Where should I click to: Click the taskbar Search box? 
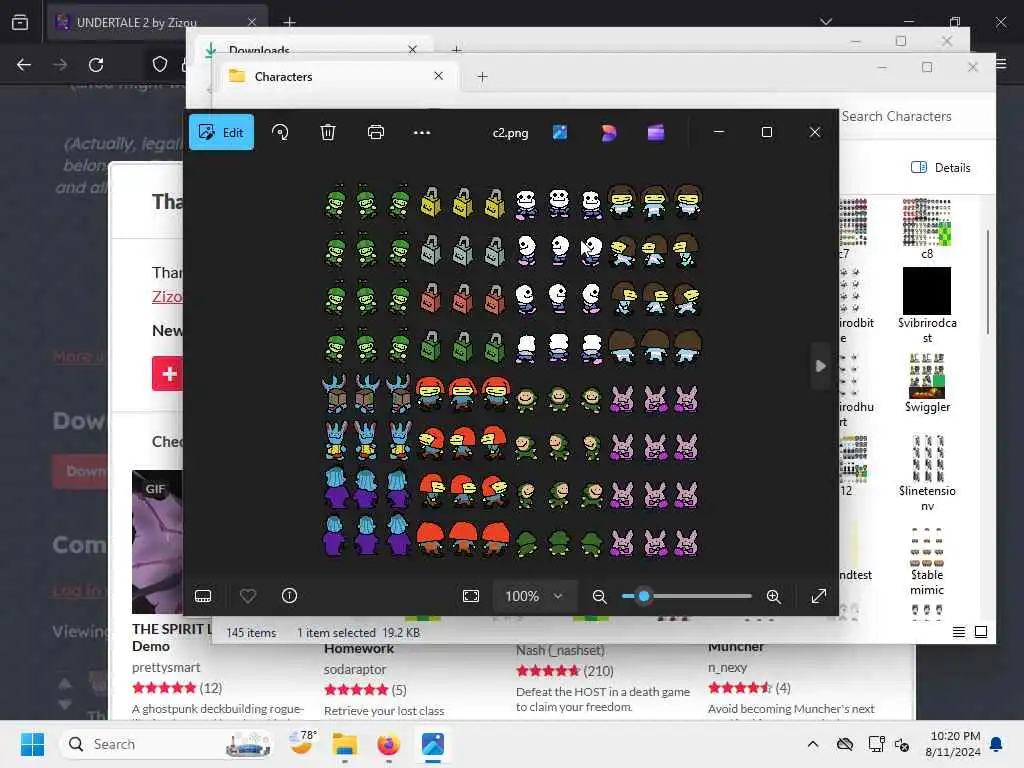pos(167,744)
